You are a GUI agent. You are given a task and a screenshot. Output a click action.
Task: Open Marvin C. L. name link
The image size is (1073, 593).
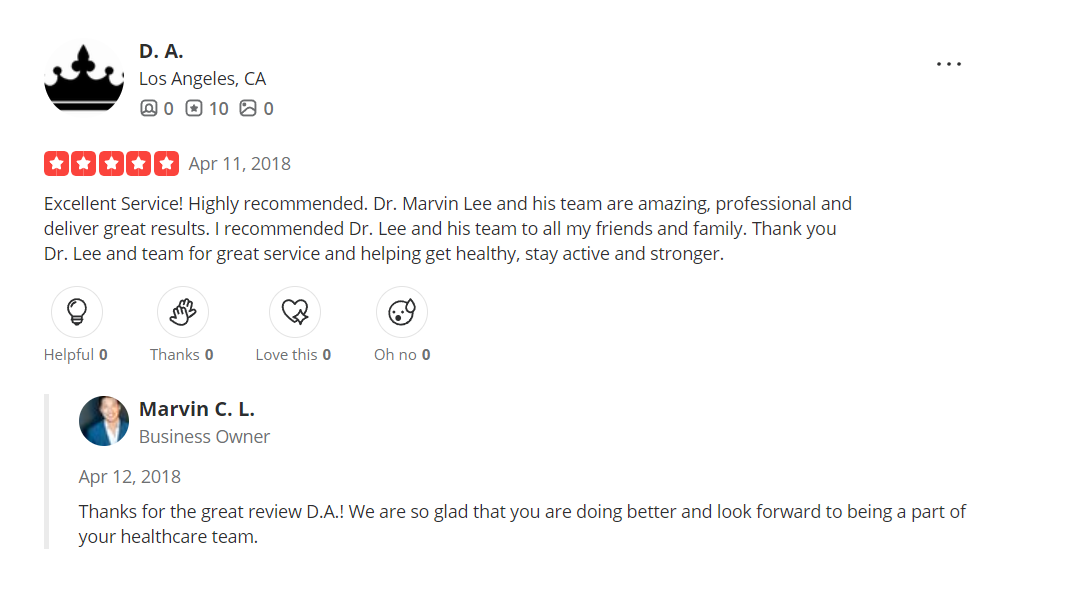tap(196, 409)
